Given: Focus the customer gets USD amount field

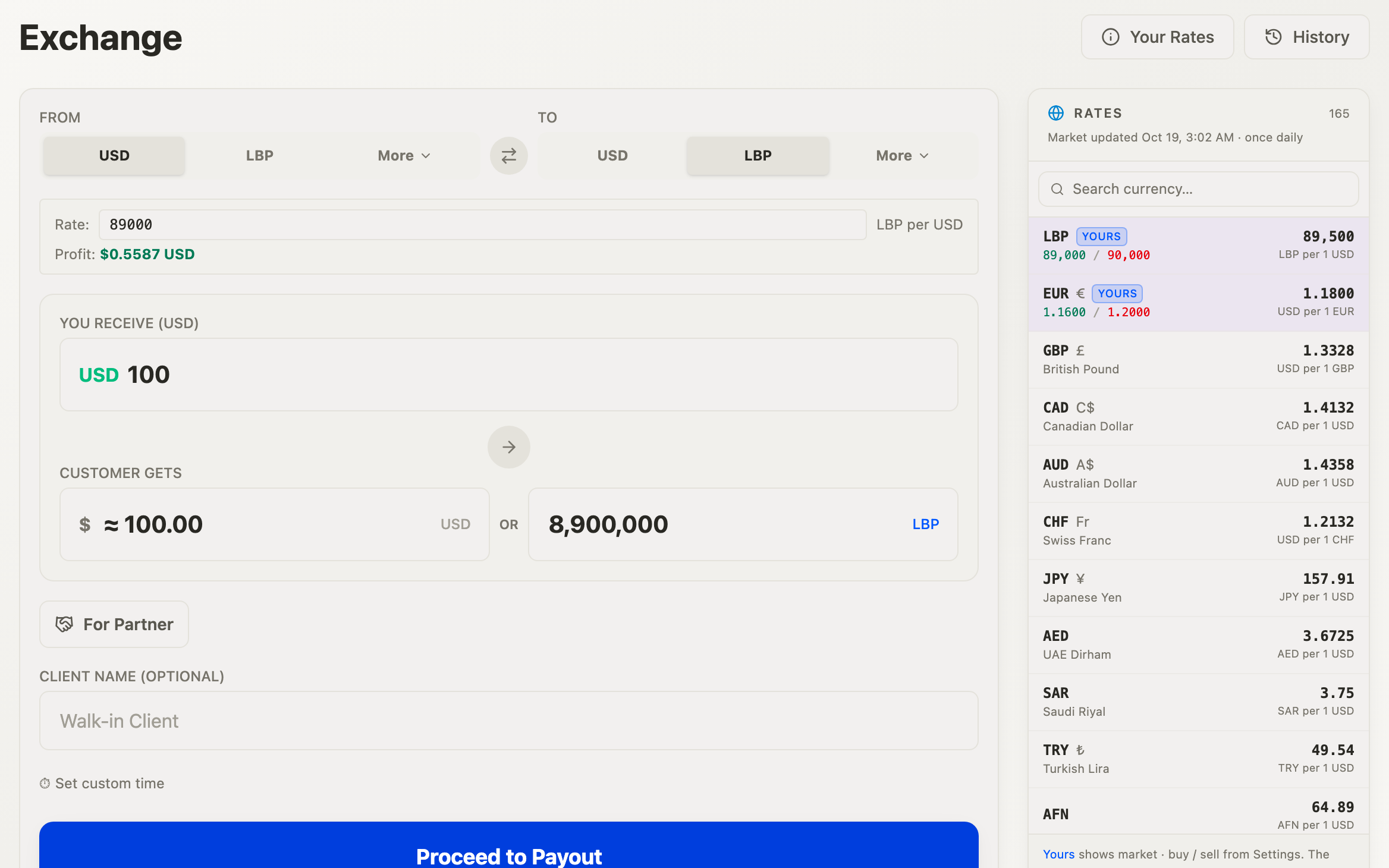Looking at the screenshot, I should click(275, 524).
